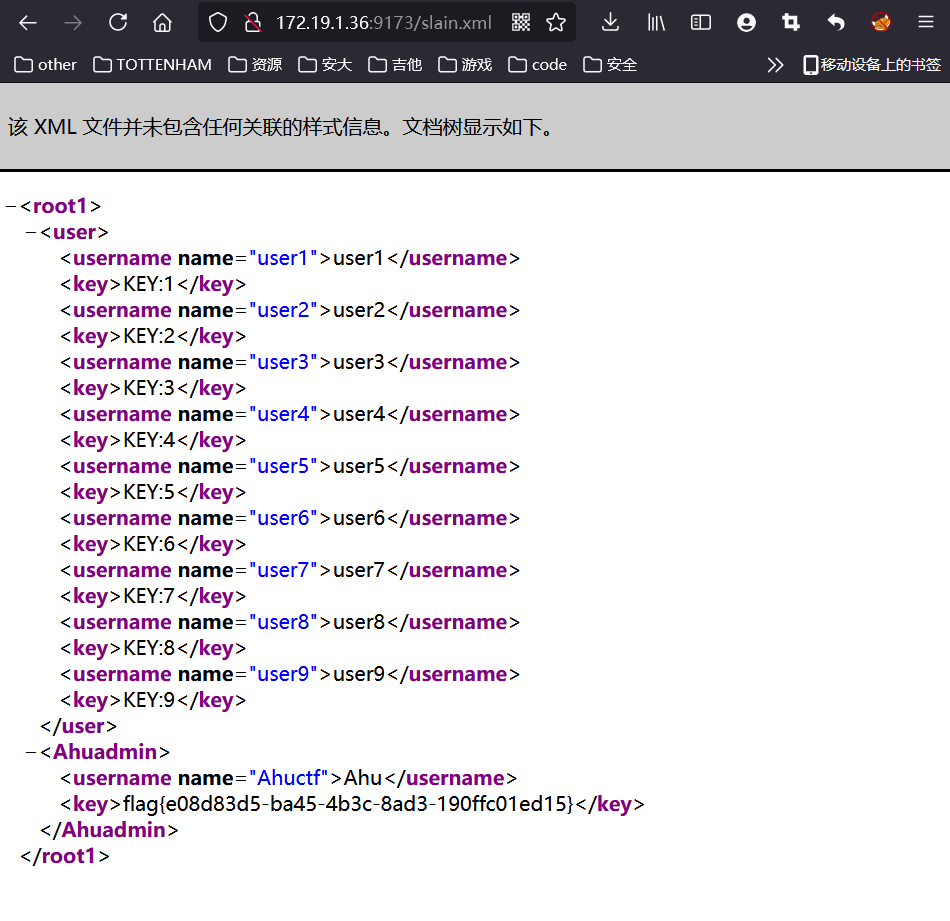
Task: Click the opening user tag name
Action: click(x=75, y=232)
